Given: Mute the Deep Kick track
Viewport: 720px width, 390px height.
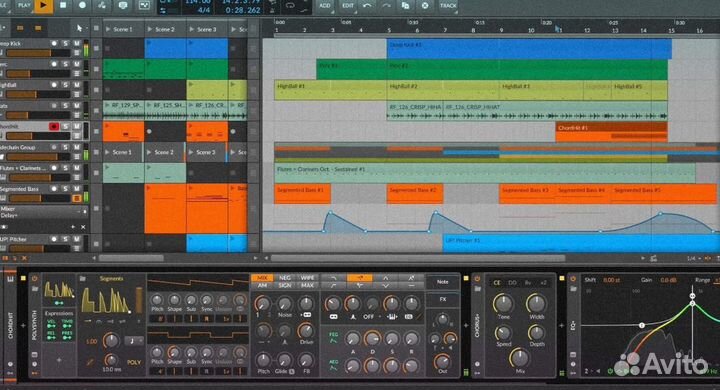Looking at the screenshot, I should (x=77, y=43).
